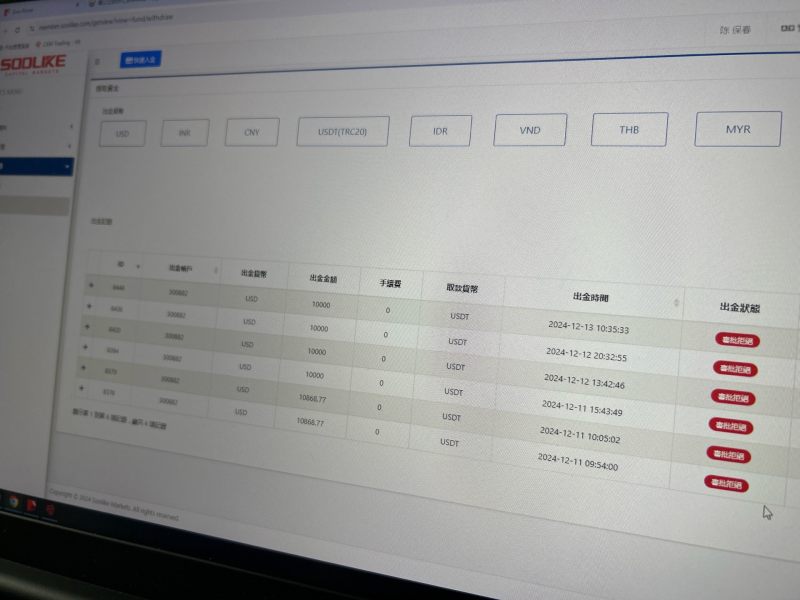This screenshot has height=600, width=800.
Task: Open the red PDF-style icon in the taskbar
Action: pyautogui.click(x=32, y=505)
